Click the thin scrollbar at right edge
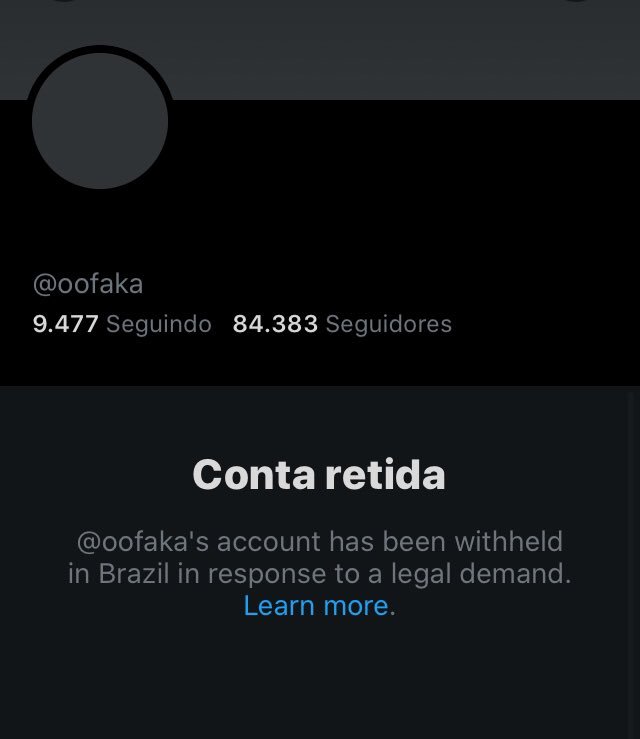 tap(634, 563)
